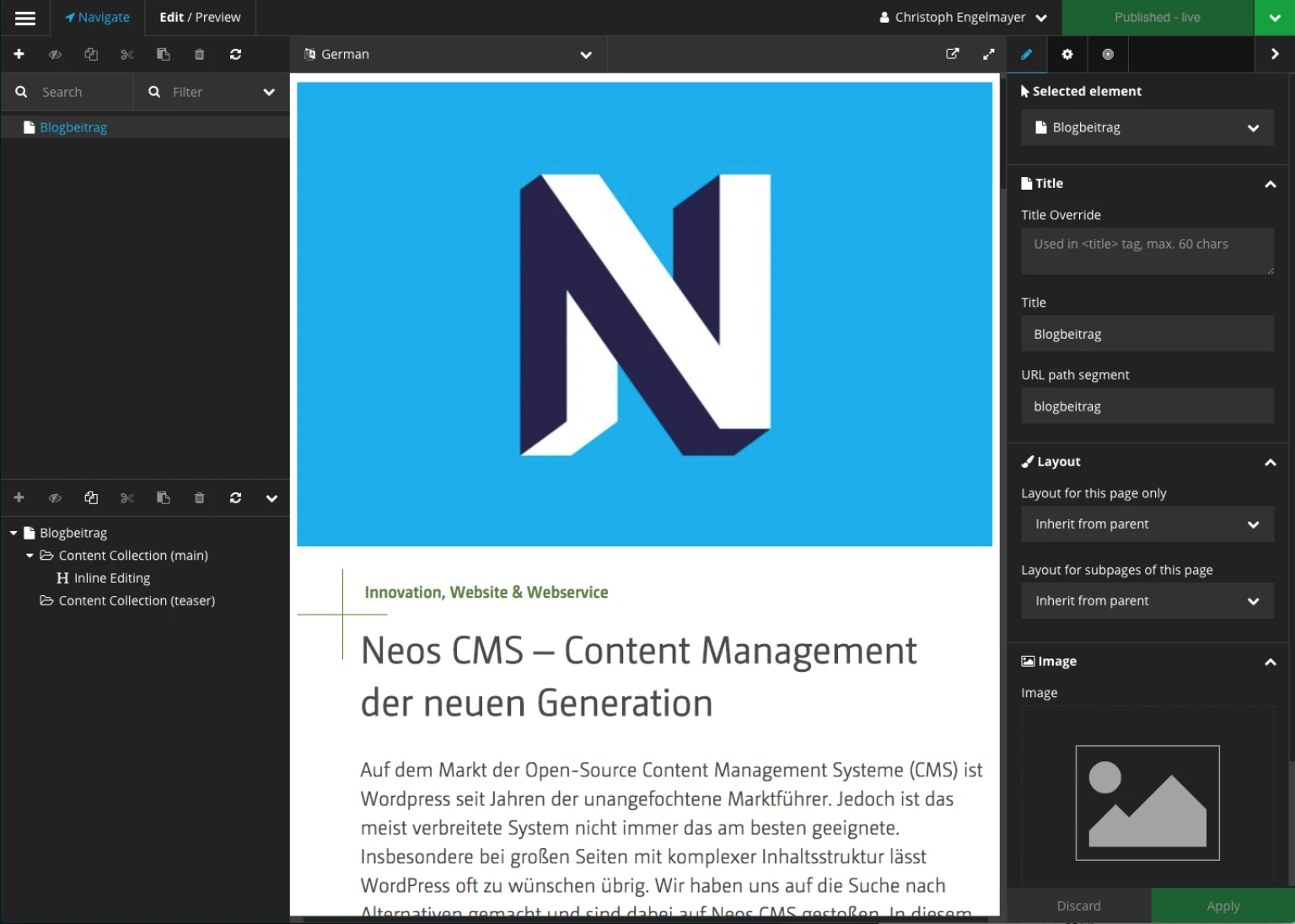Click the Innovation, Website & Webservice text

486,593
